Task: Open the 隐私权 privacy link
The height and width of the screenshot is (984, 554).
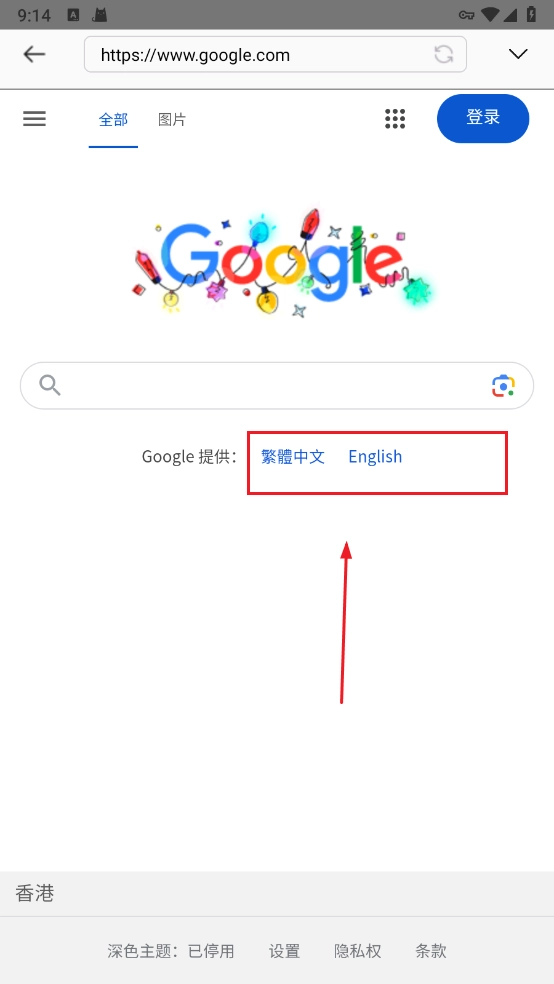Action: [358, 951]
